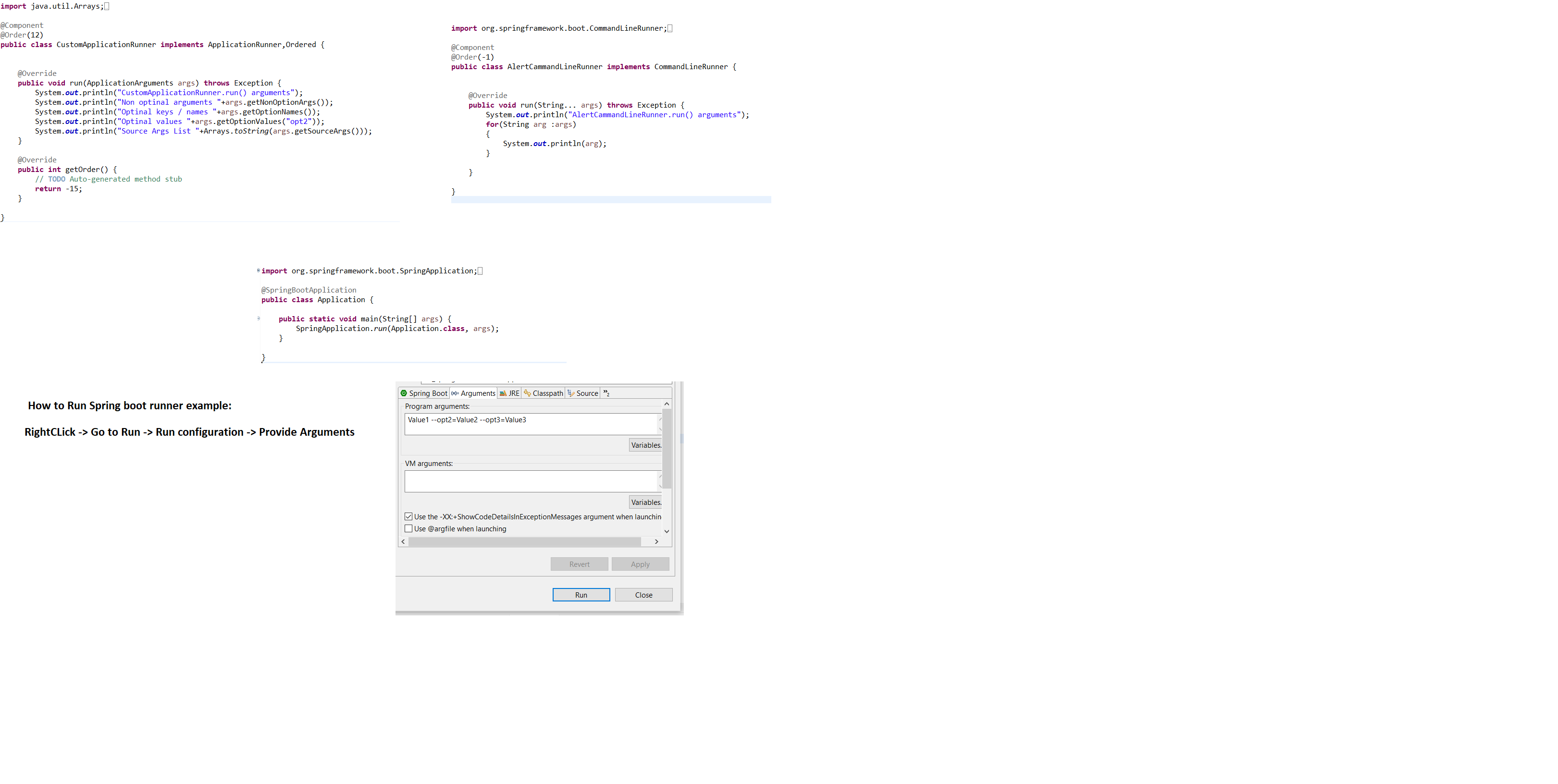This screenshot has width=1558, height=784.
Task: Click inside the Program arguments field
Action: (531, 424)
